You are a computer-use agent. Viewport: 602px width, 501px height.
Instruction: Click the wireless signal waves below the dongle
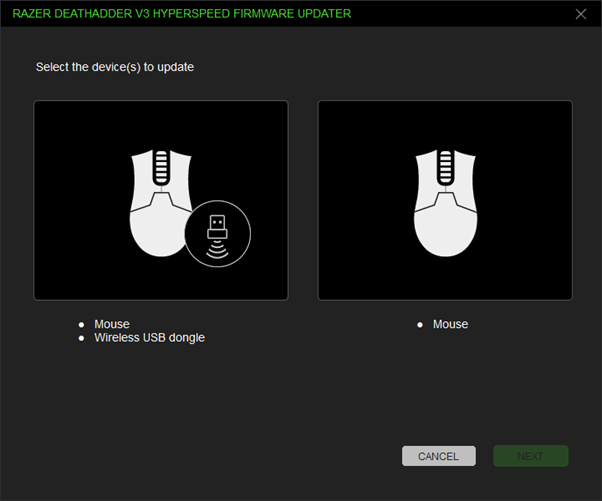pyautogui.click(x=217, y=251)
